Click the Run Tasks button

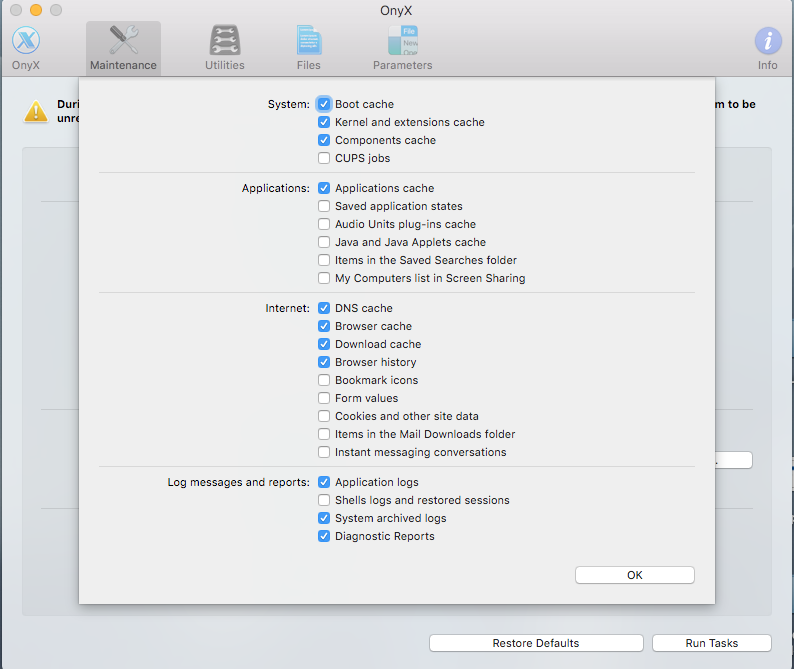(x=711, y=643)
